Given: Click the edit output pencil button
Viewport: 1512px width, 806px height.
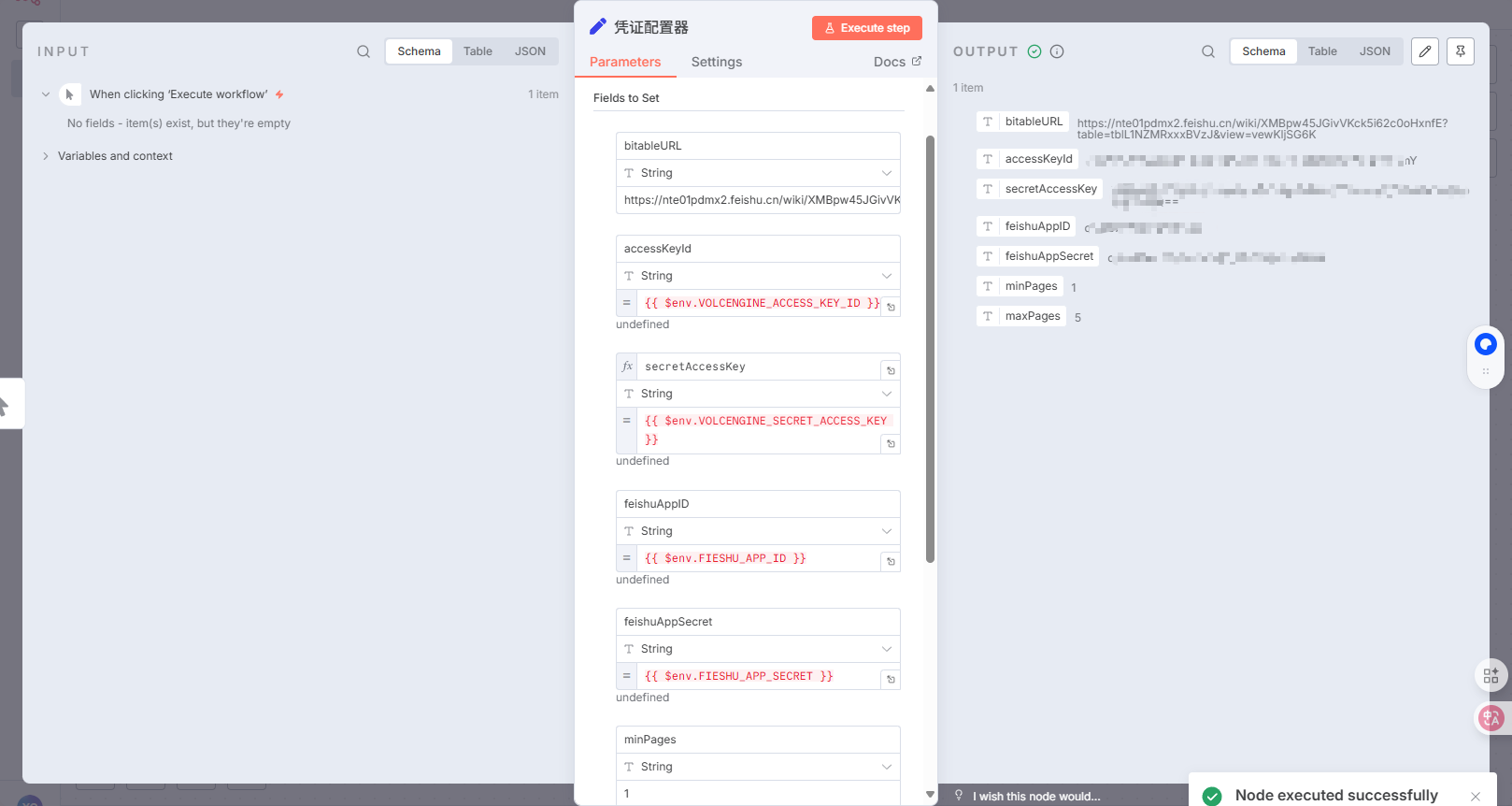Looking at the screenshot, I should point(1425,51).
